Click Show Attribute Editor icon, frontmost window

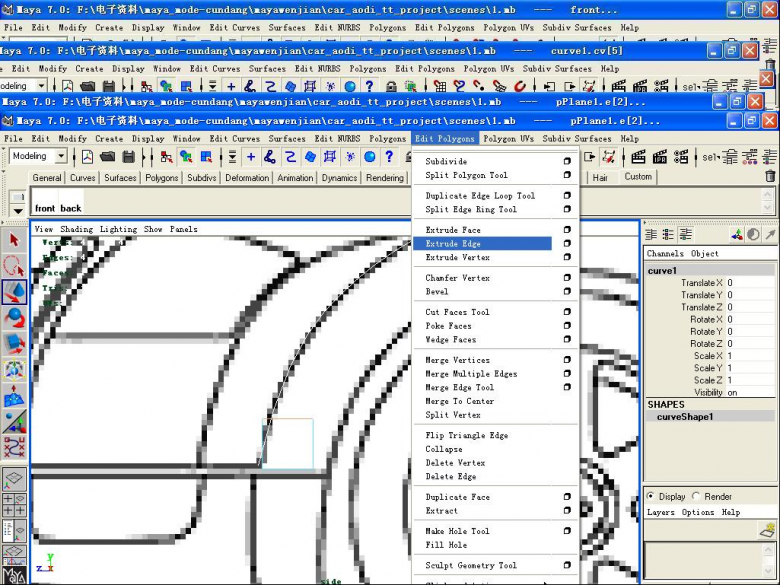(x=730, y=157)
